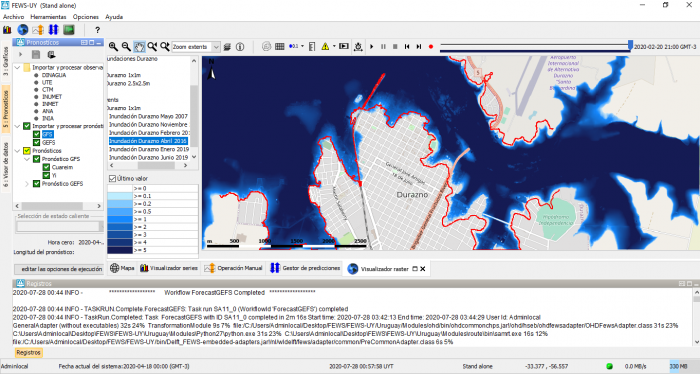700x374 pixels.
Task: Click the save icon in Pronosticos panel
Action: click(x=36, y=54)
